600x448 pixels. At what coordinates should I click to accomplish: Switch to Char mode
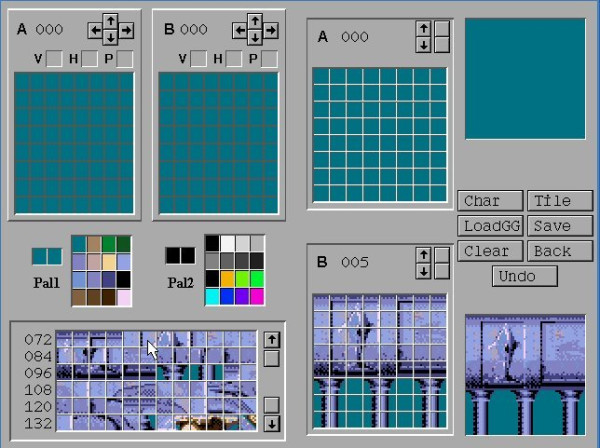click(490, 201)
